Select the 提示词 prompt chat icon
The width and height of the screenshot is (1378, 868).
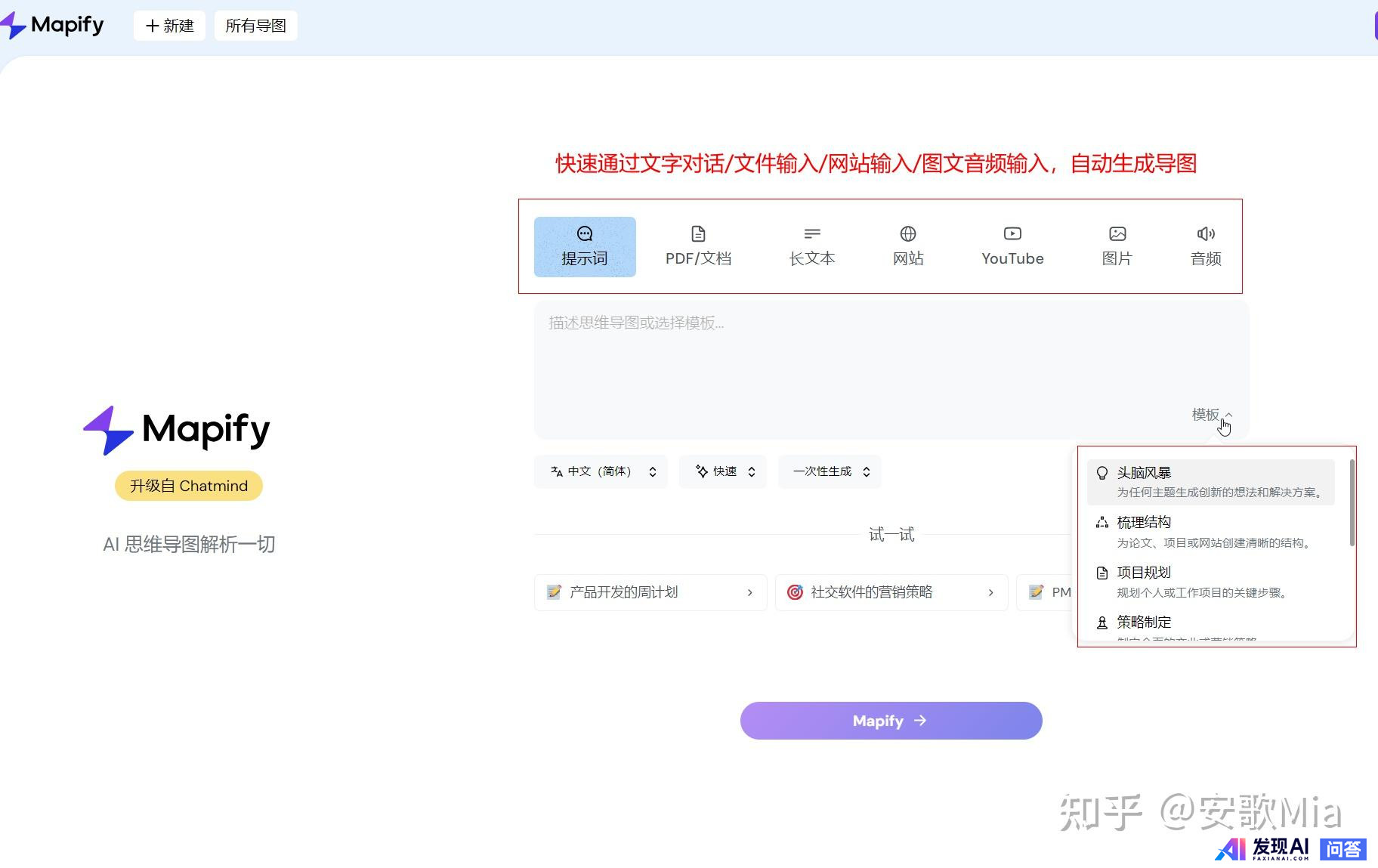coord(584,234)
